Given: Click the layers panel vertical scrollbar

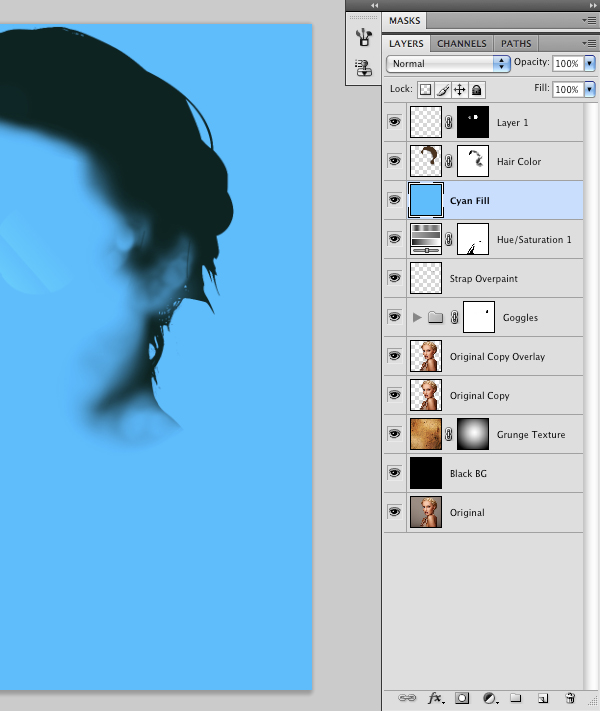Looking at the screenshot, I should (x=590, y=396).
